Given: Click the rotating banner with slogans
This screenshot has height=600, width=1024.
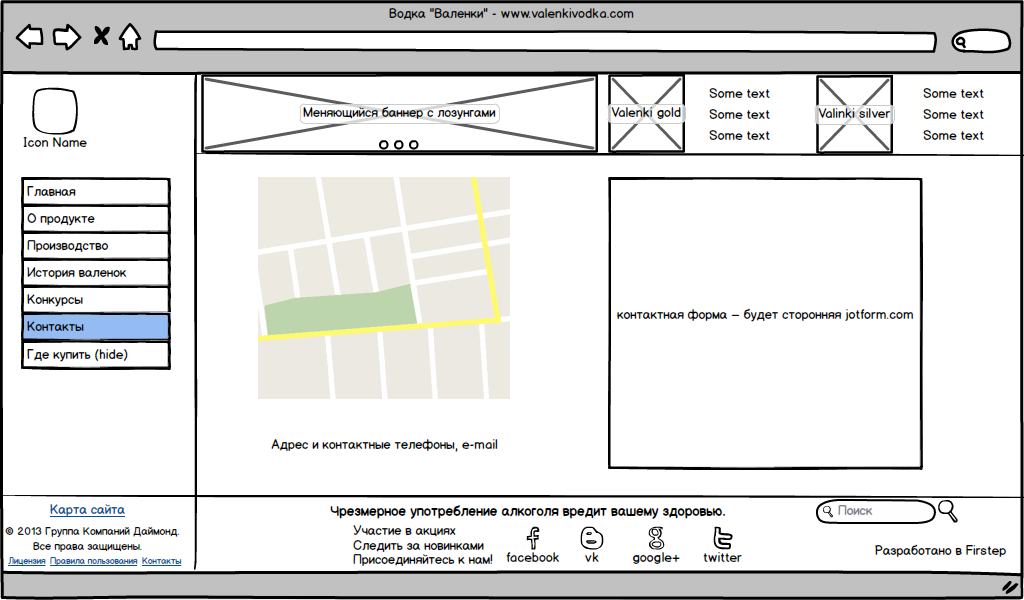Looking at the screenshot, I should pyautogui.click(x=399, y=114).
